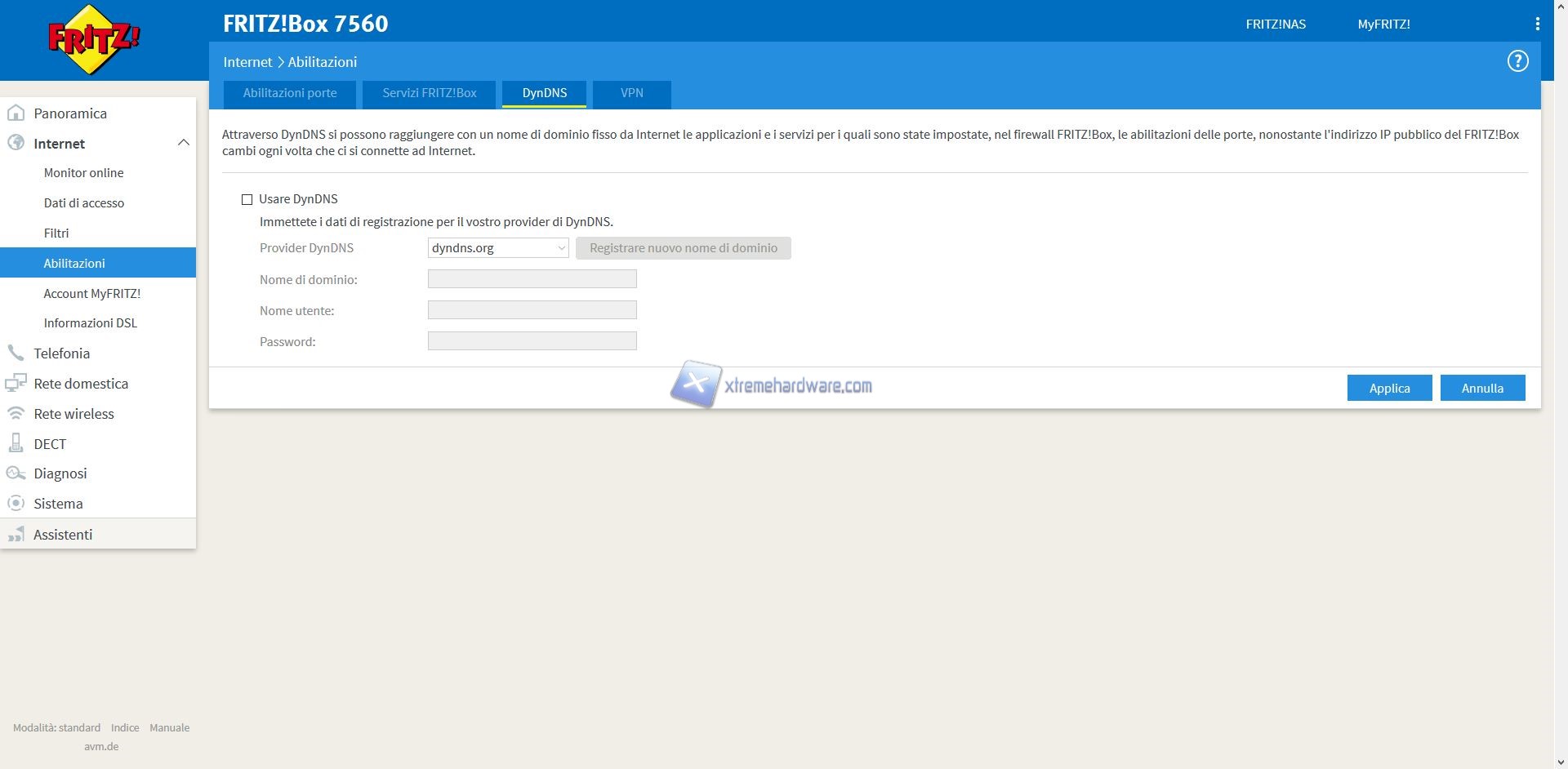Image resolution: width=1568 pixels, height=769 pixels.
Task: Click the Telefonia phone icon
Action: 16,353
